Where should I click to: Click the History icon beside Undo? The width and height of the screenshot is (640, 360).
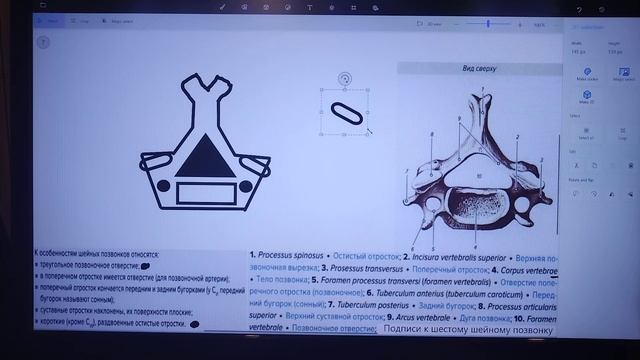coord(602,9)
